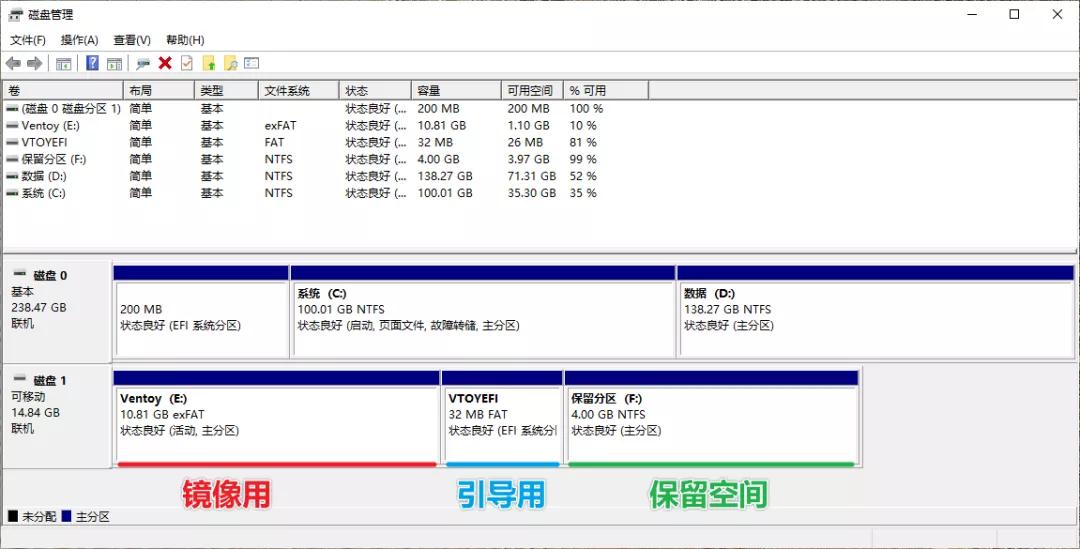The height and width of the screenshot is (549, 1080).
Task: Click the blue 主分区 legend swatch
Action: (x=67, y=516)
